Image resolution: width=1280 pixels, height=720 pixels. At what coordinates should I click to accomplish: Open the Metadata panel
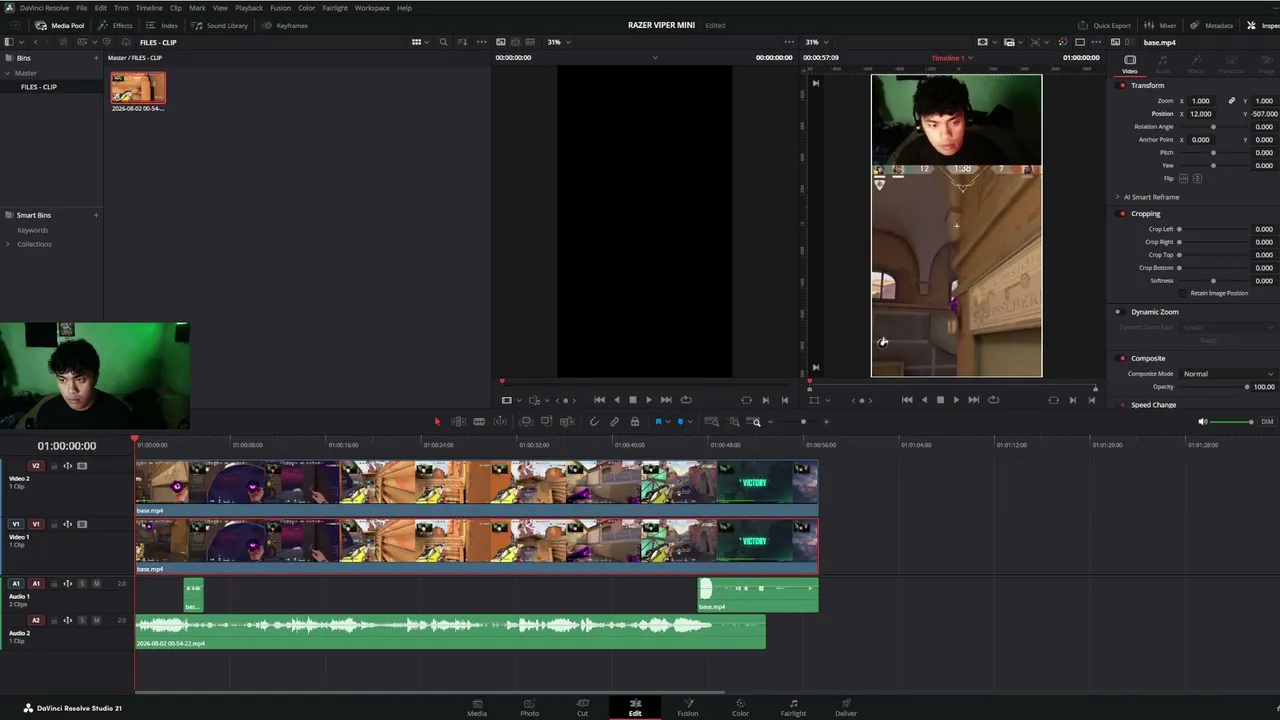1212,25
